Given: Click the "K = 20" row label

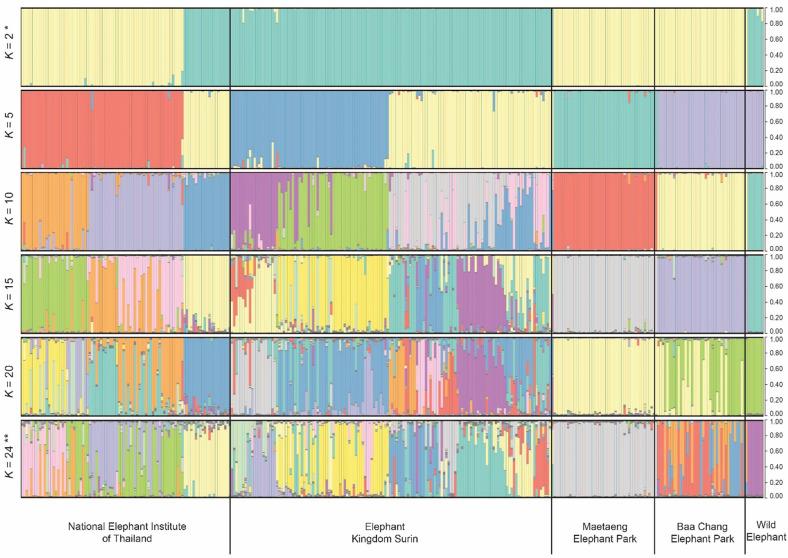Looking at the screenshot, I should click(x=10, y=376).
